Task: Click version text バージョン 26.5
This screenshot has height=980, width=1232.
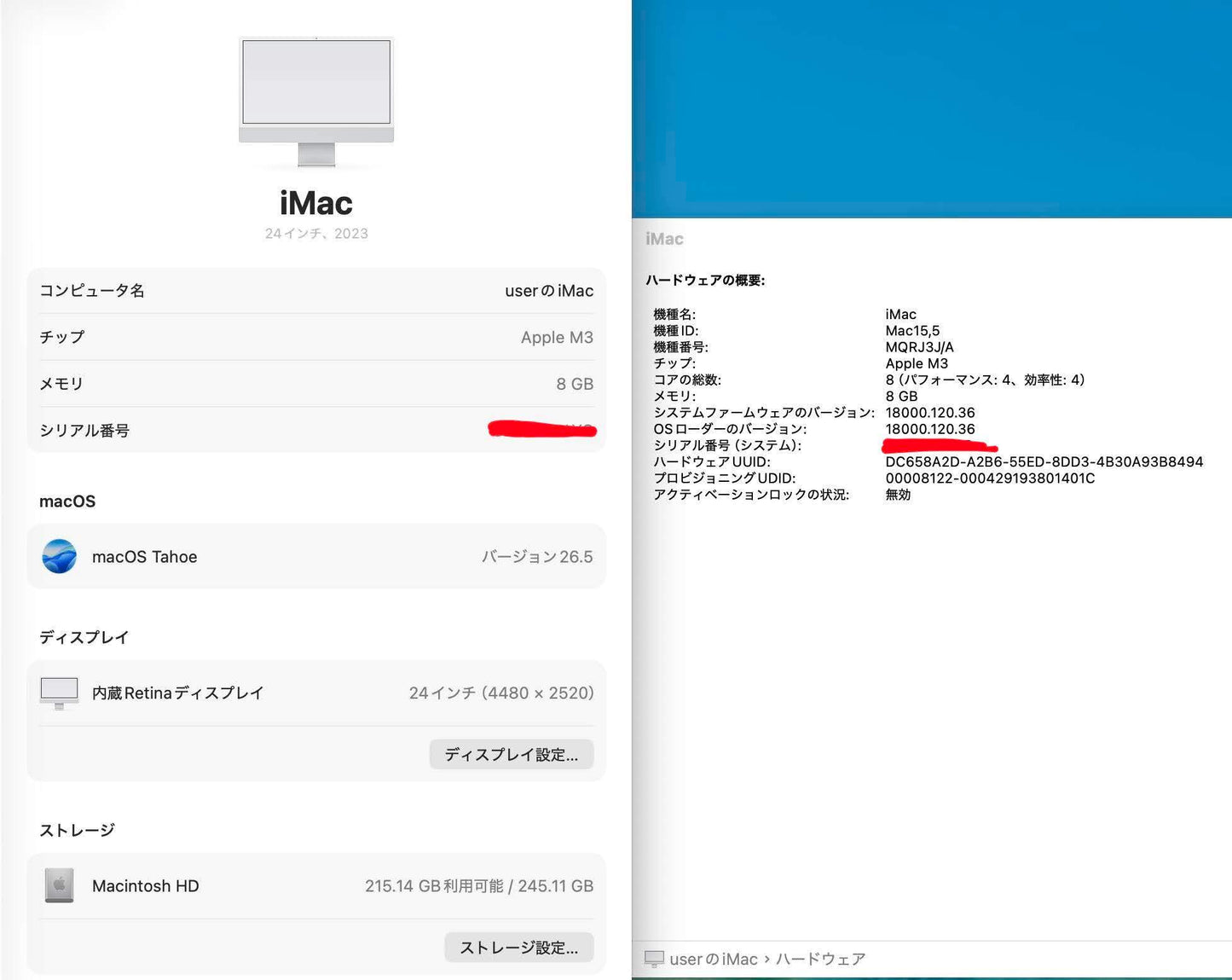Action: pyautogui.click(x=537, y=557)
